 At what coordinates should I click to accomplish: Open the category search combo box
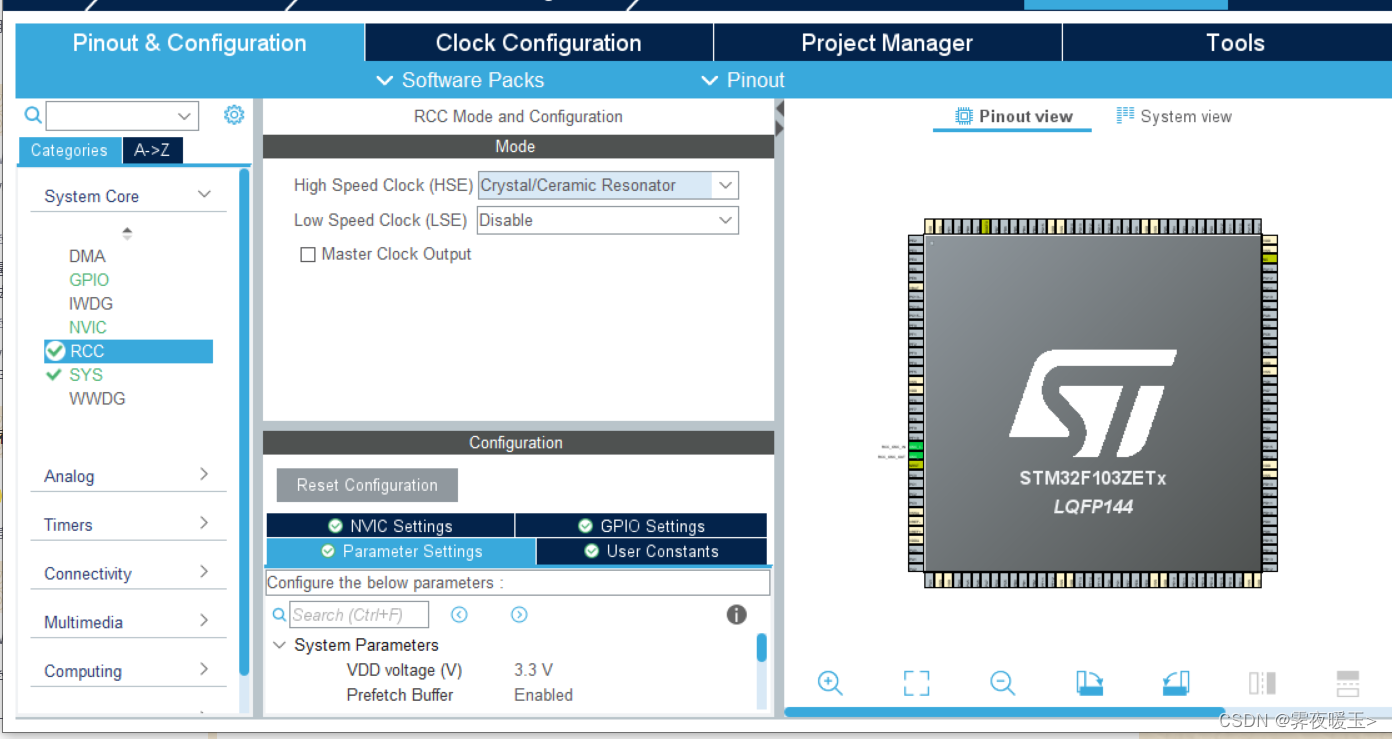pos(122,116)
